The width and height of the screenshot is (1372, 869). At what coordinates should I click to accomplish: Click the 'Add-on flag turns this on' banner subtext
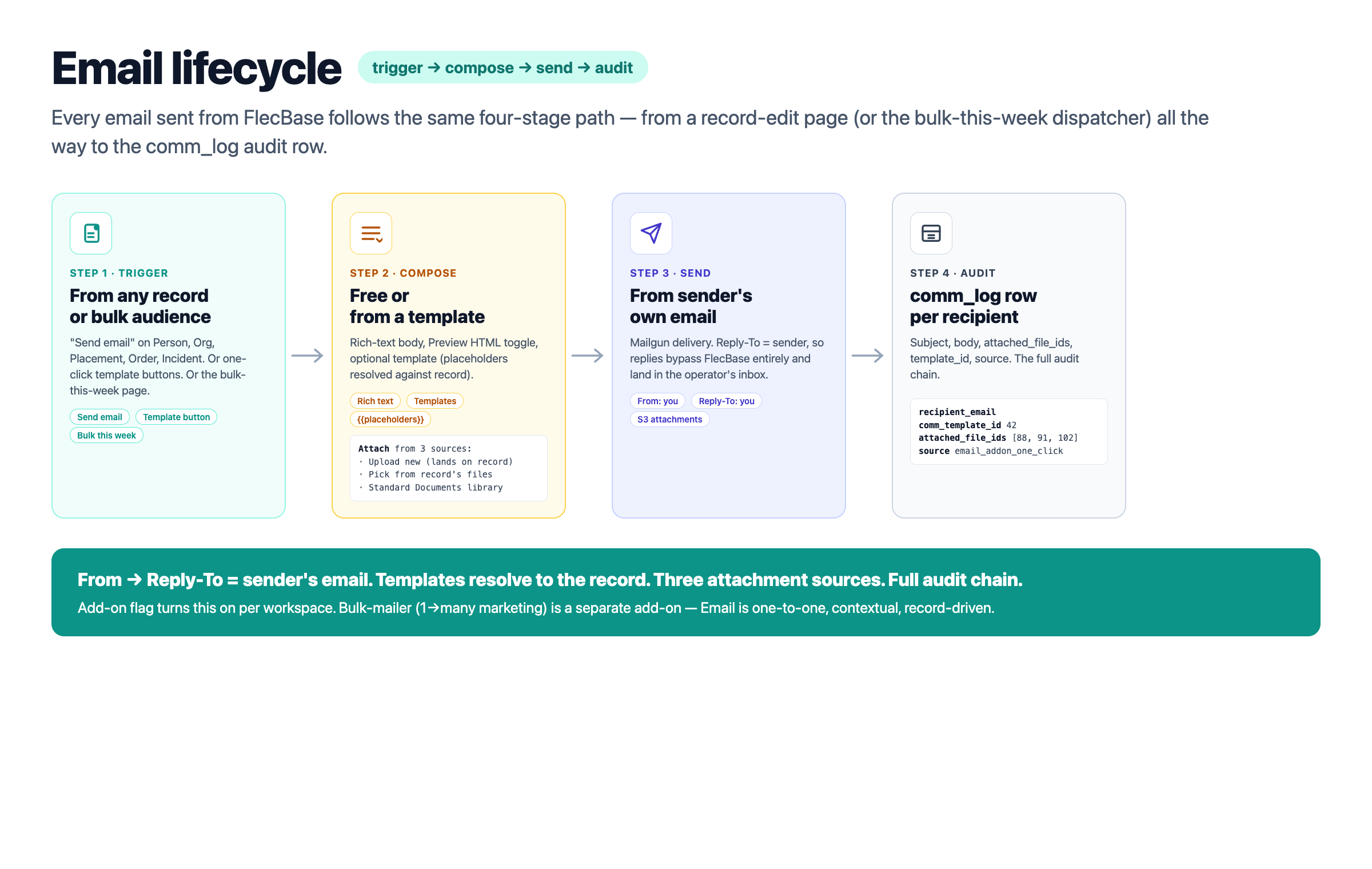[536, 608]
